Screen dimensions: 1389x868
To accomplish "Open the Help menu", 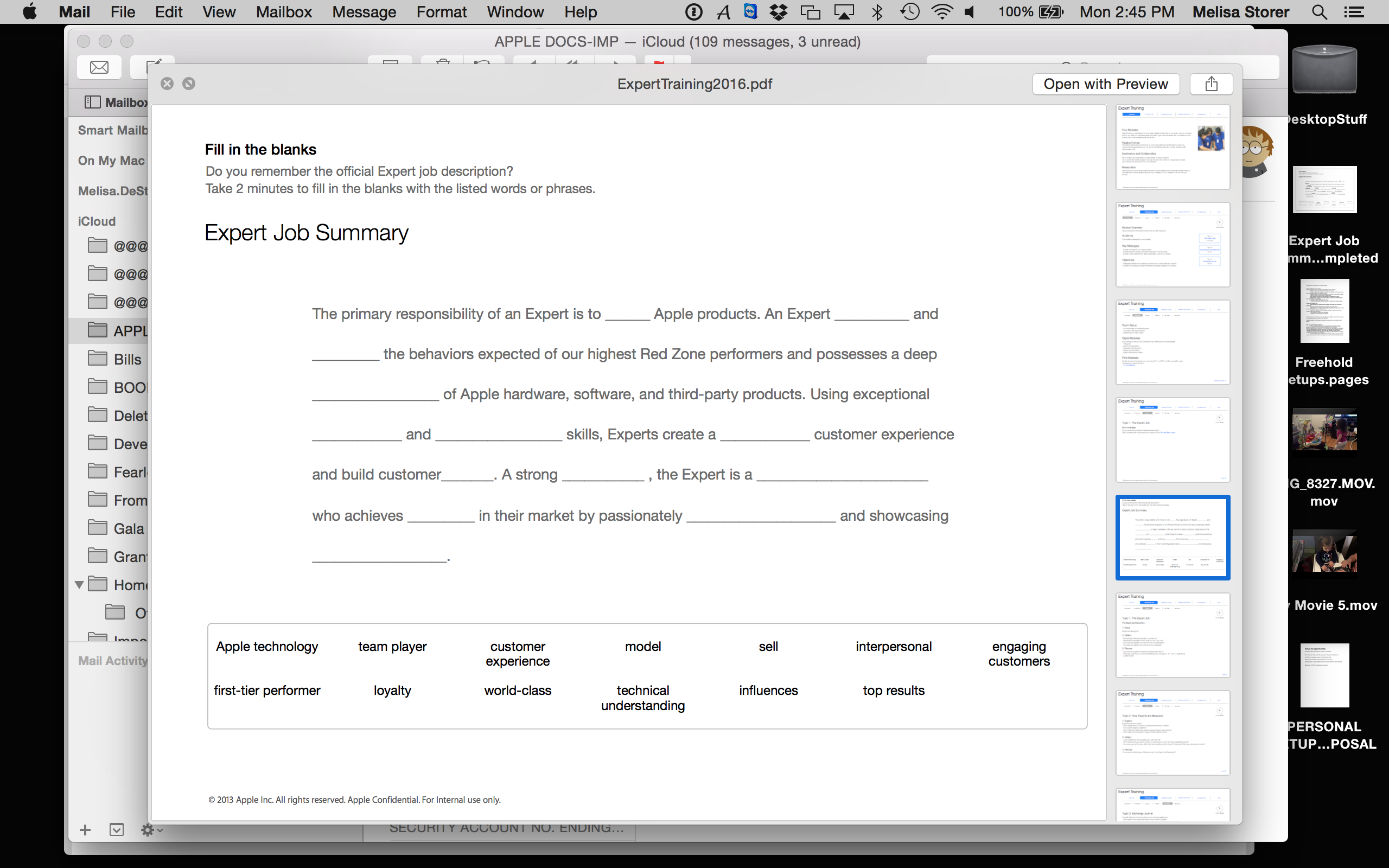I will click(580, 11).
